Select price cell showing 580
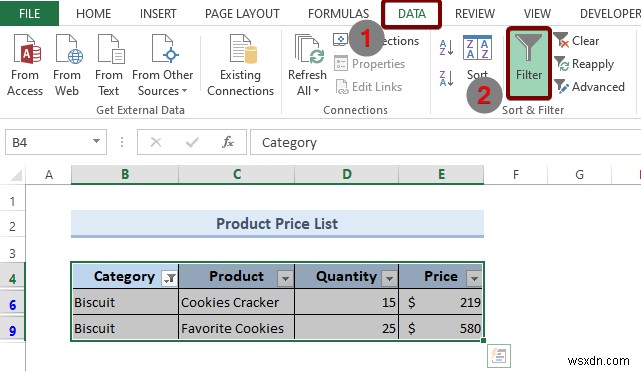641x371 pixels. coord(441,328)
